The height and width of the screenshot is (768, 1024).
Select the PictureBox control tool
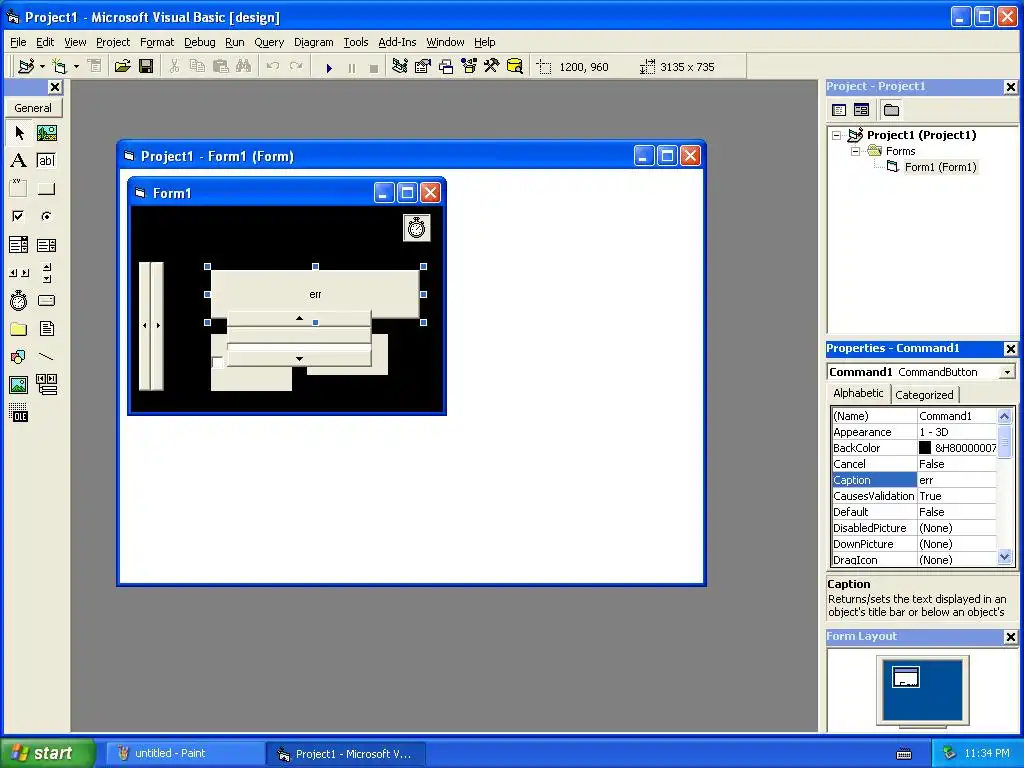point(46,133)
